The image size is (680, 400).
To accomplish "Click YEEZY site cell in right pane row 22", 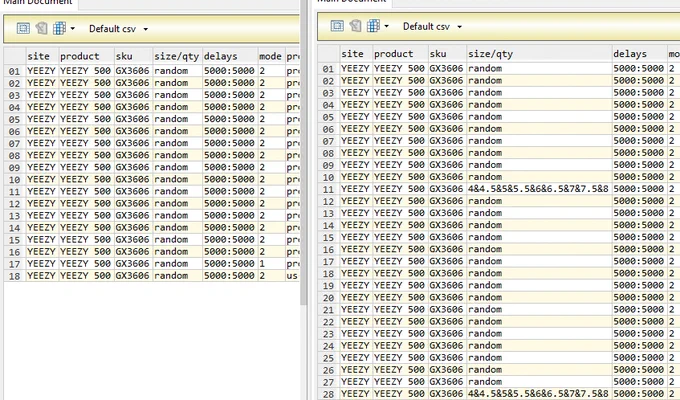I will [x=356, y=321].
